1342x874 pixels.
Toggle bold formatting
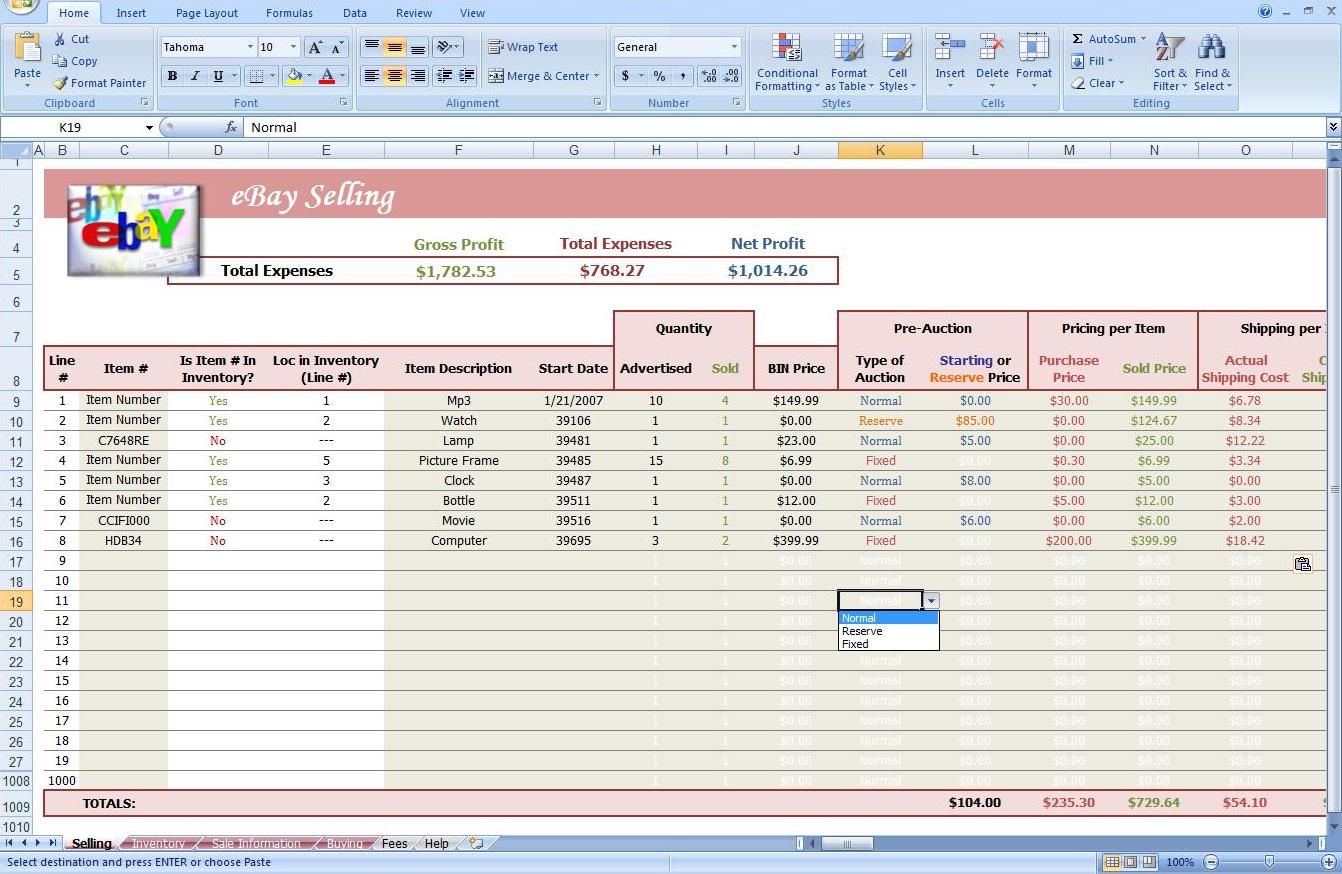click(171, 76)
